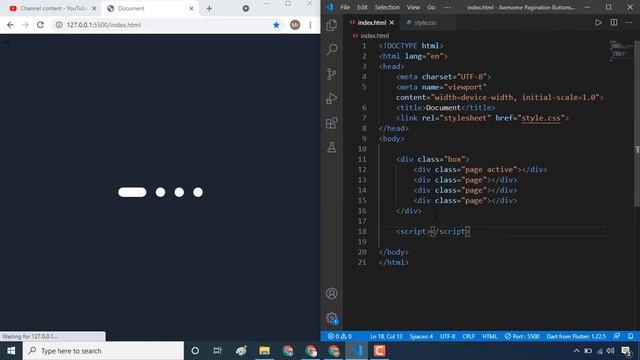Click the site information icon in address bar

(59, 25)
